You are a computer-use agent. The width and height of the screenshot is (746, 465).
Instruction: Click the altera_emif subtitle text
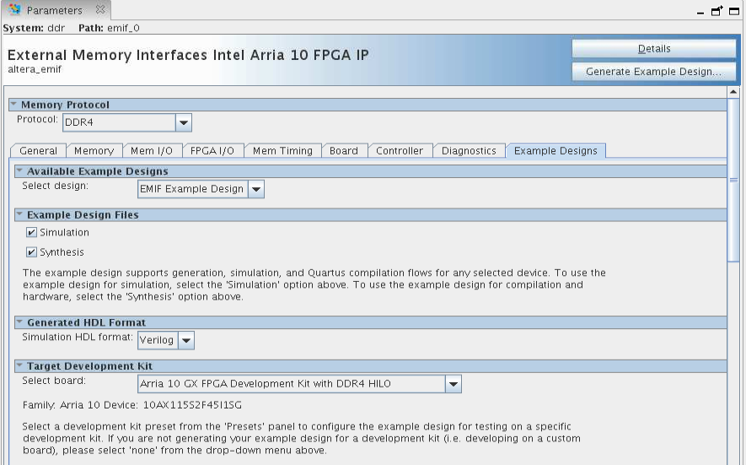[34, 69]
